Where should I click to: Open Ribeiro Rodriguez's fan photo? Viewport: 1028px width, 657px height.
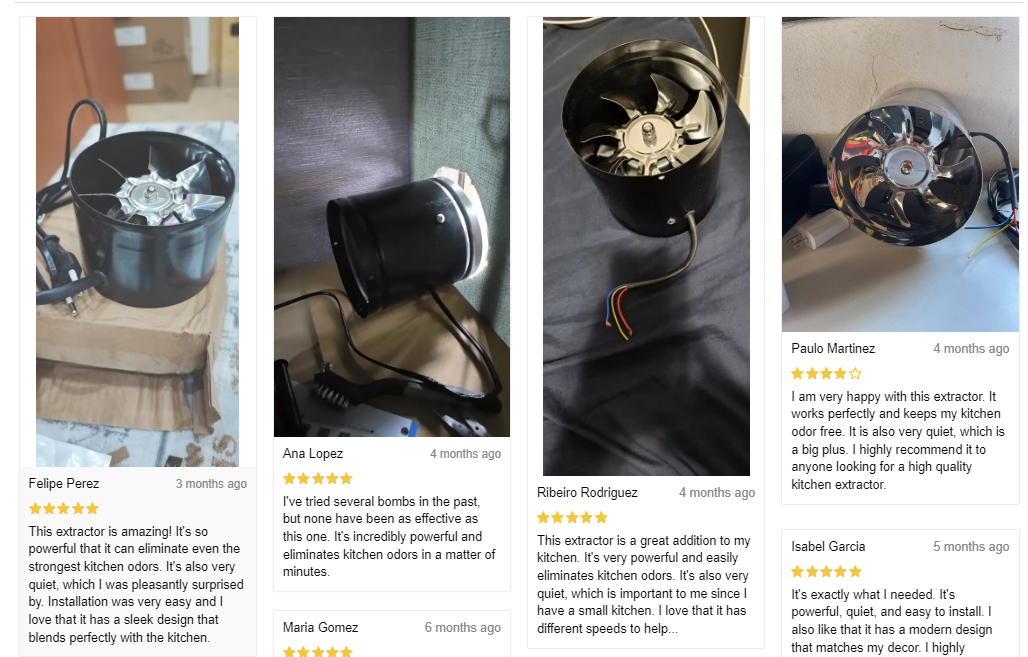point(646,247)
